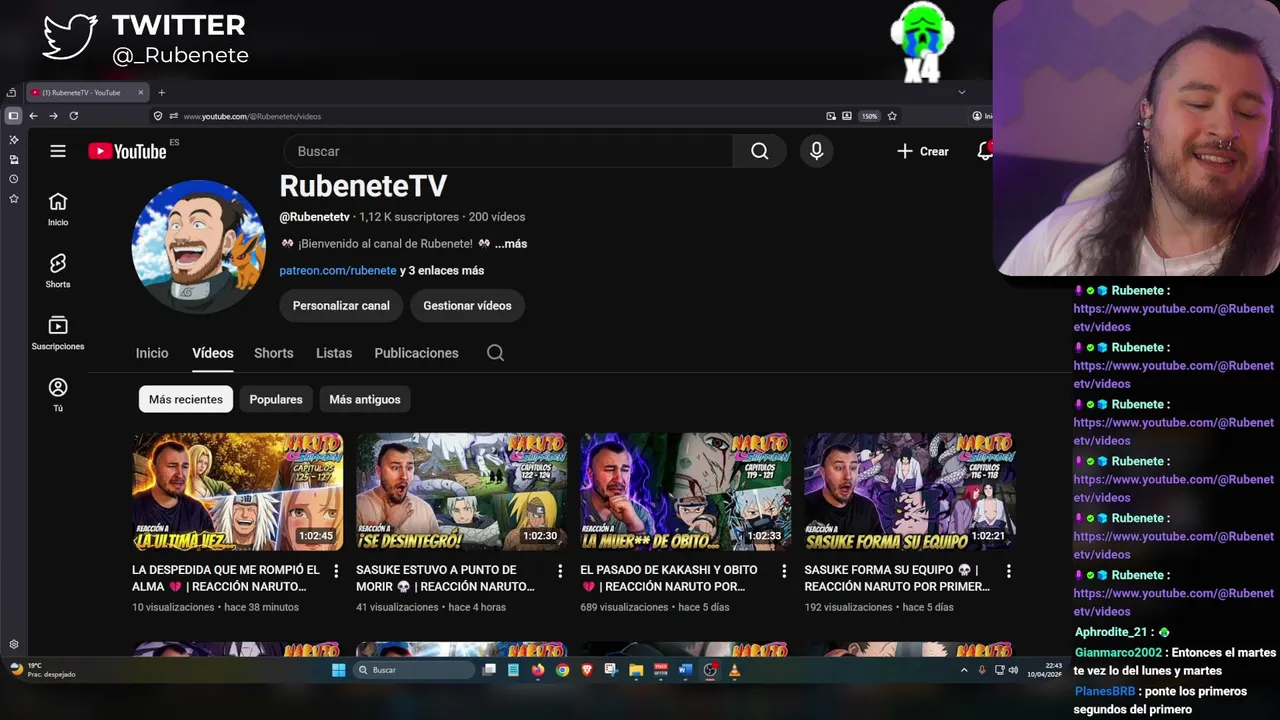1280x720 pixels.
Task: Open the Firefox sidebar toggle icon
Action: coord(13,116)
